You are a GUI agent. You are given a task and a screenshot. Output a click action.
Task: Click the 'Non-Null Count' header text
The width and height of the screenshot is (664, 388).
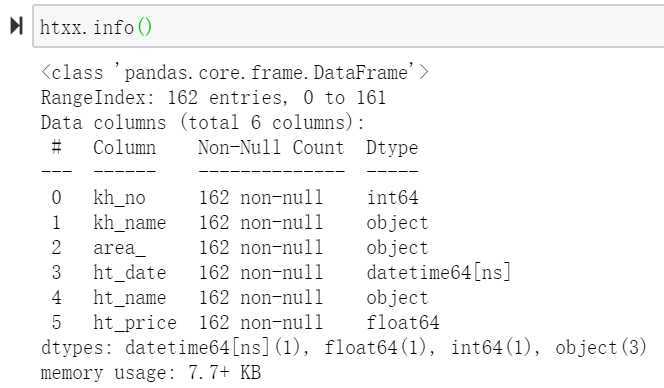271,147
